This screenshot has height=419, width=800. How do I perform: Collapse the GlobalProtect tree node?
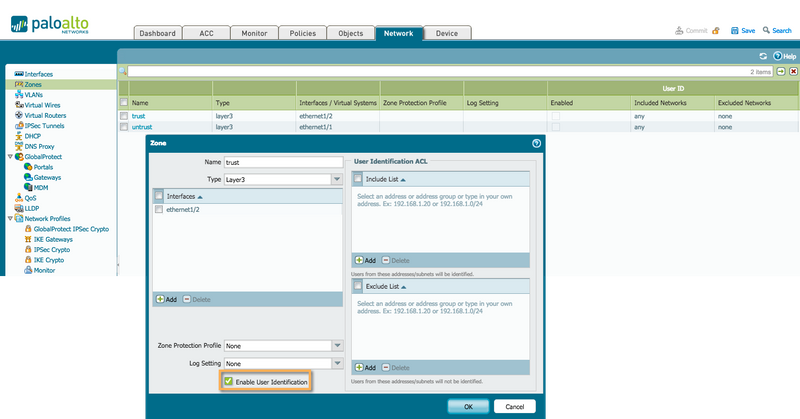pos(10,157)
